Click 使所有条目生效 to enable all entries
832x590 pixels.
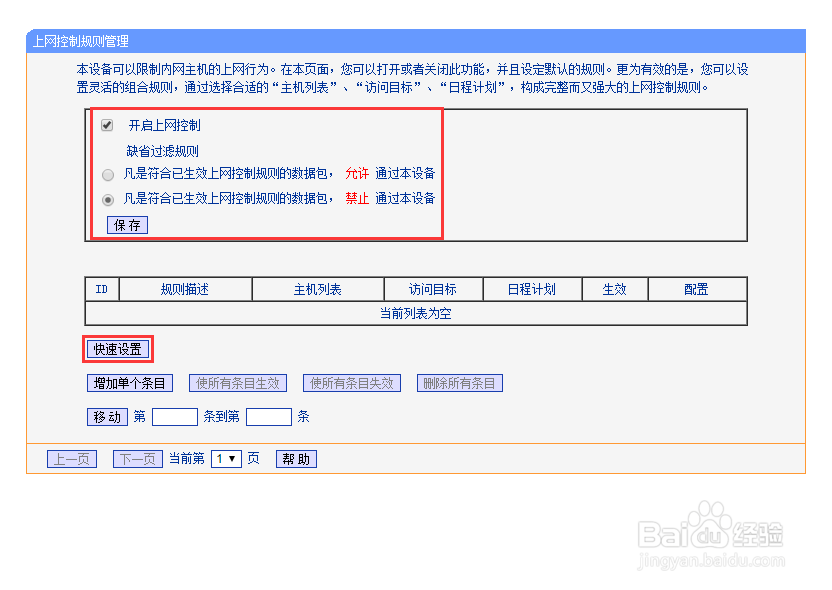[238, 382]
